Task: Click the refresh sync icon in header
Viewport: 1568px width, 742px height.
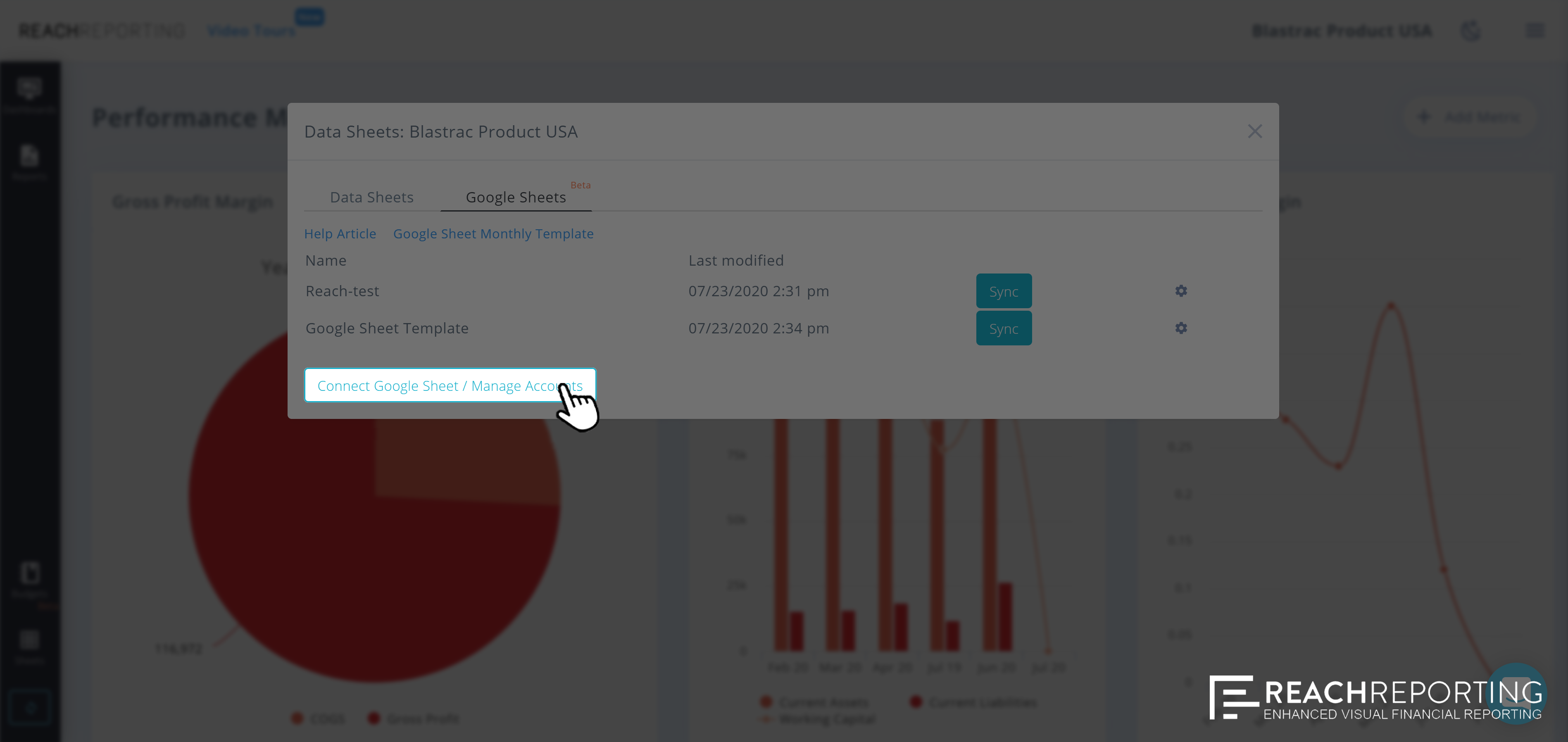Action: coord(1470,31)
